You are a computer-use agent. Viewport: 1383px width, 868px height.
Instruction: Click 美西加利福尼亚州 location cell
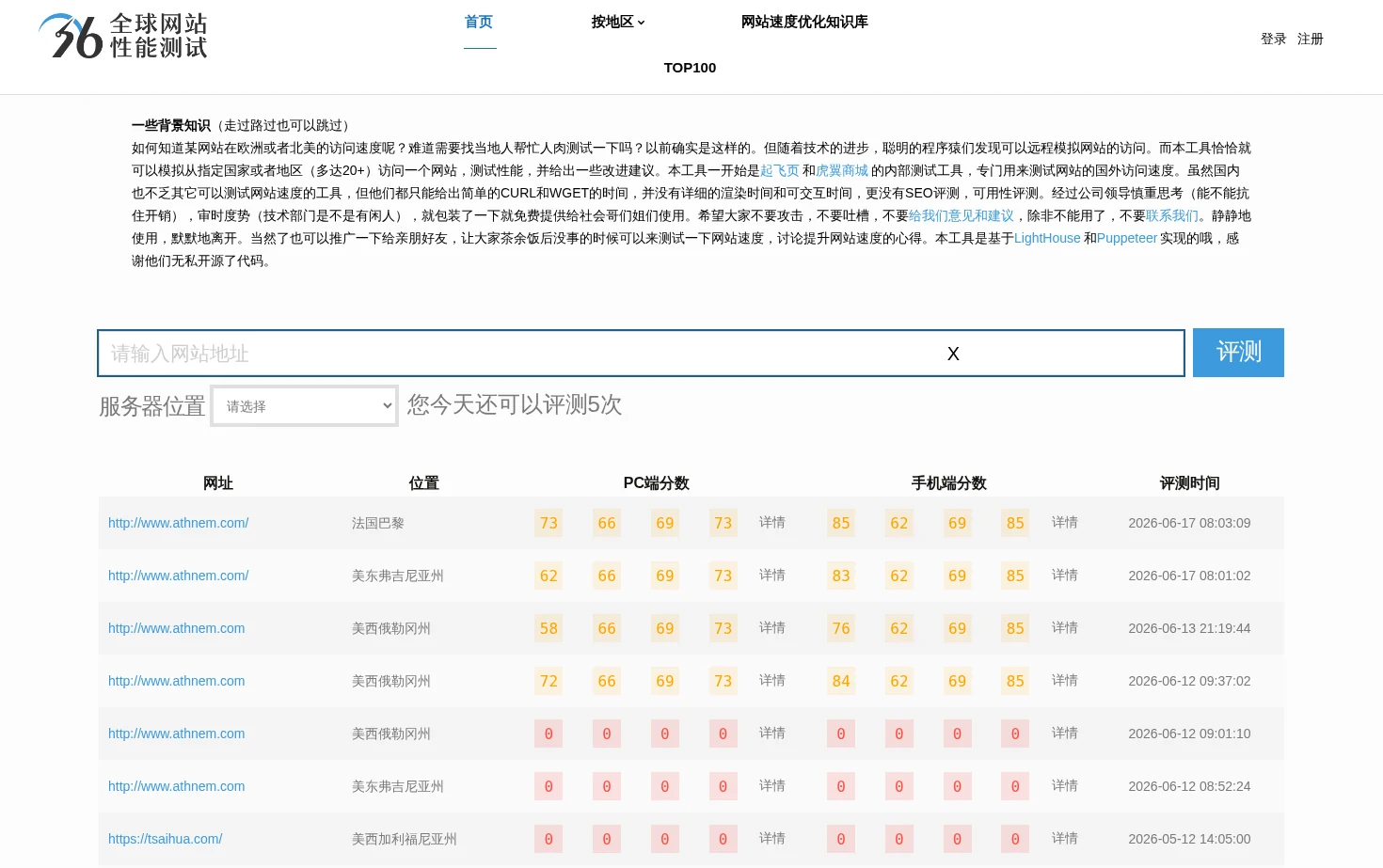tap(405, 839)
